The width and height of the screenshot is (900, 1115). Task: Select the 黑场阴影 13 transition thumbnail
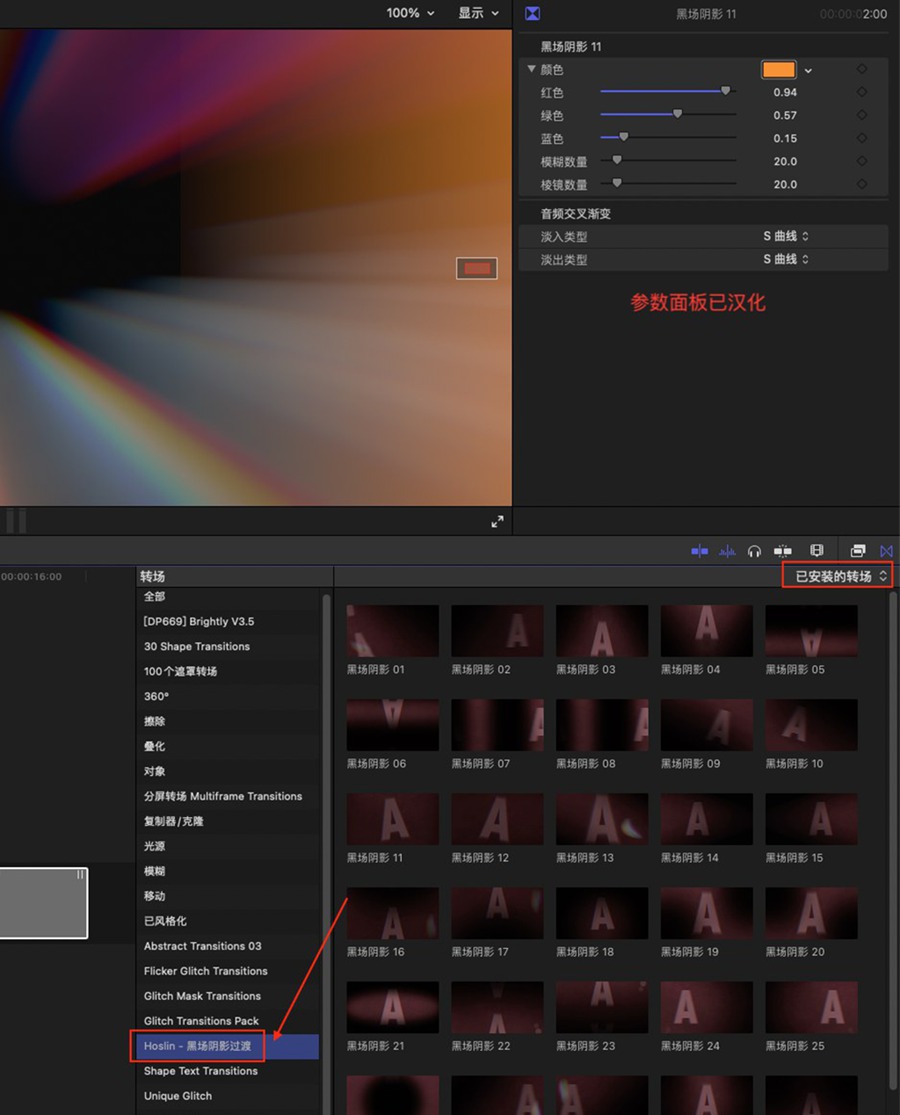pyautogui.click(x=601, y=818)
